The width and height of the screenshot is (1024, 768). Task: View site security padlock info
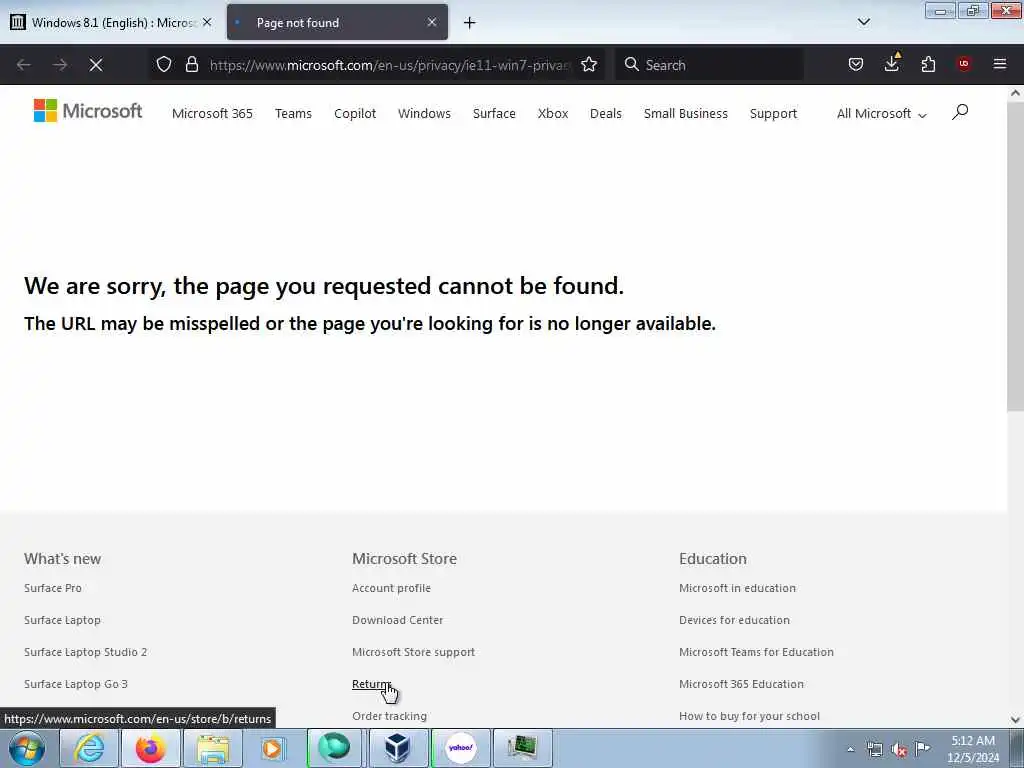coord(191,65)
